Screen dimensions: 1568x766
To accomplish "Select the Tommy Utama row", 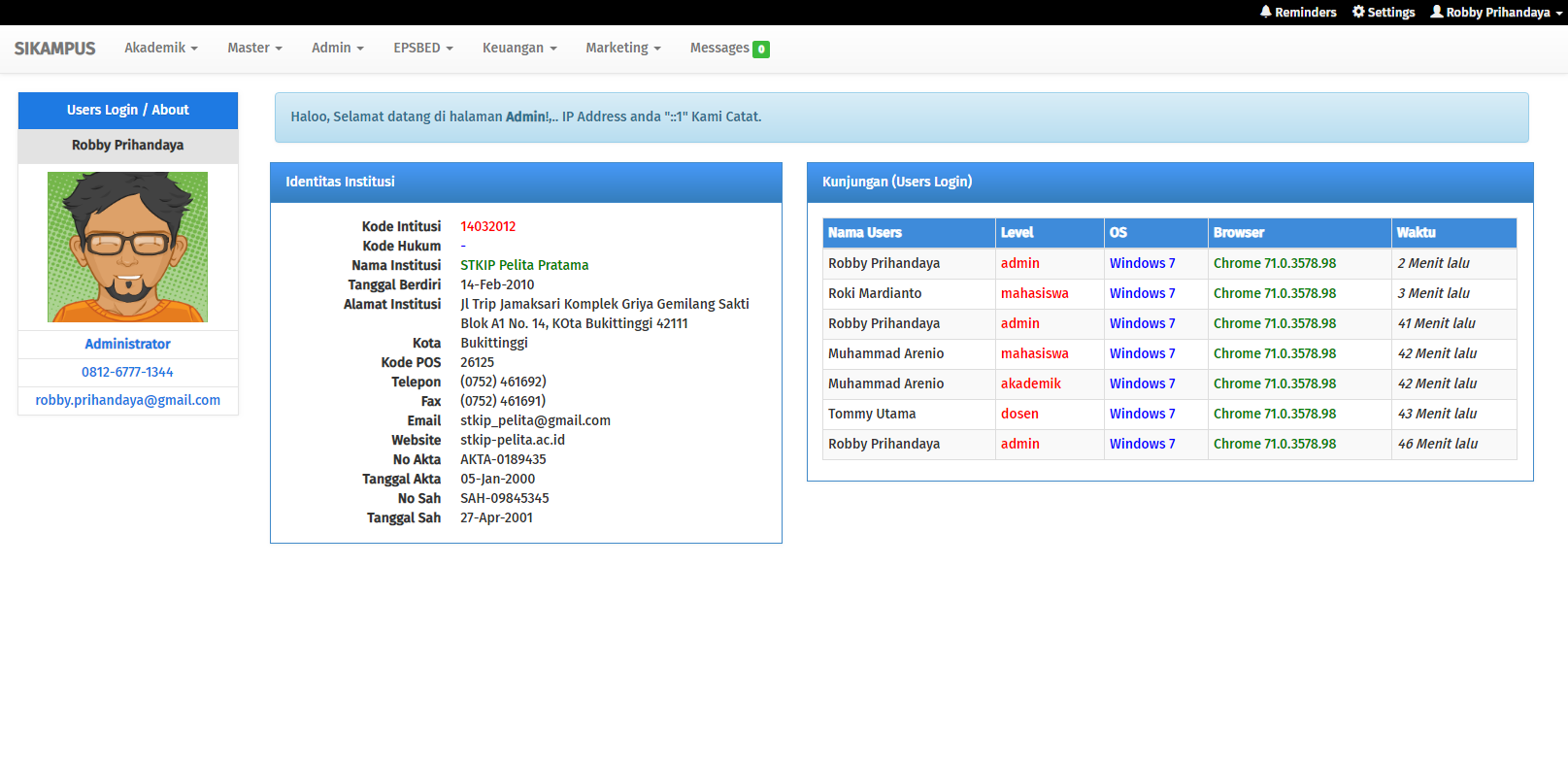I will tap(872, 414).
